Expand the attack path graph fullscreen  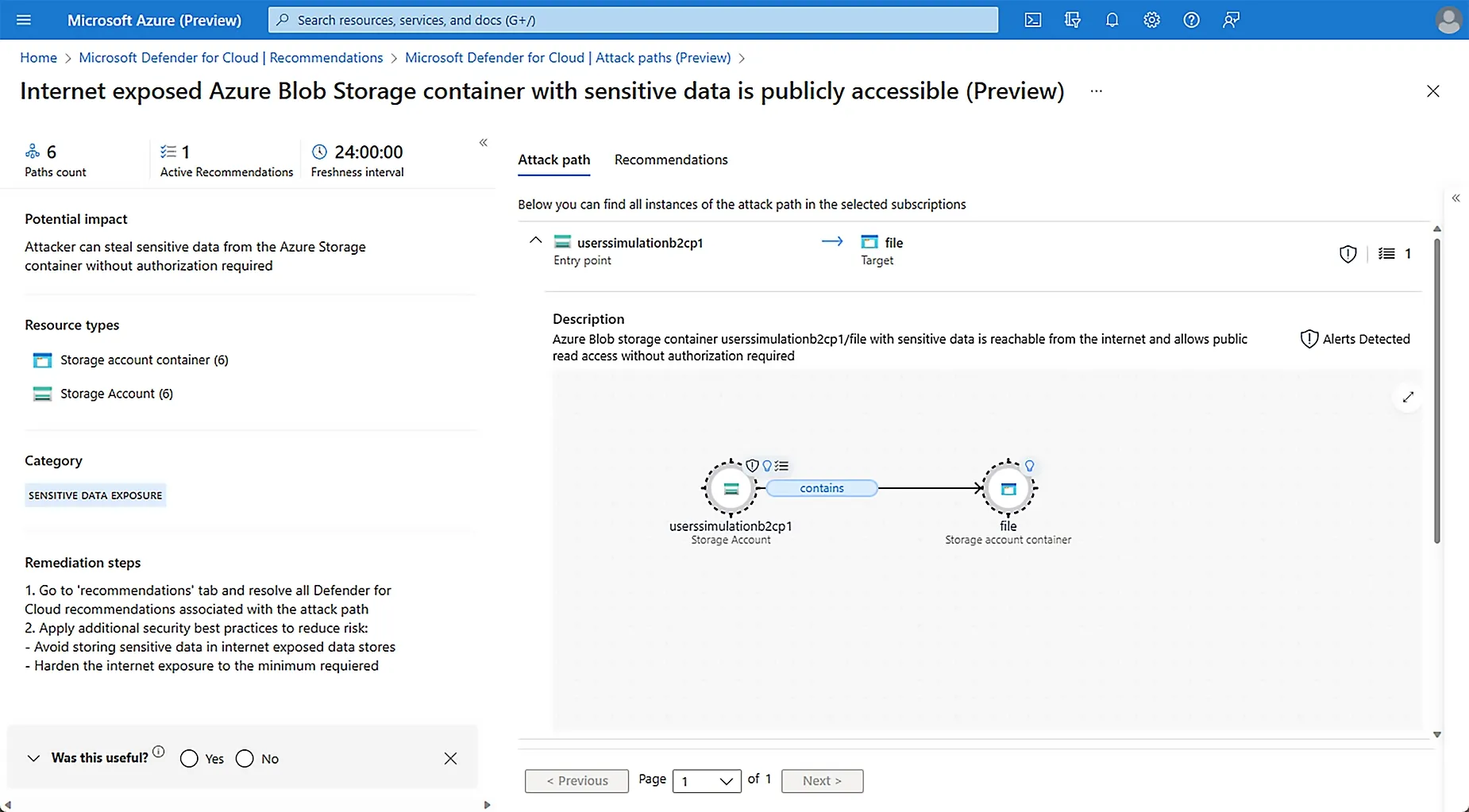click(x=1408, y=397)
